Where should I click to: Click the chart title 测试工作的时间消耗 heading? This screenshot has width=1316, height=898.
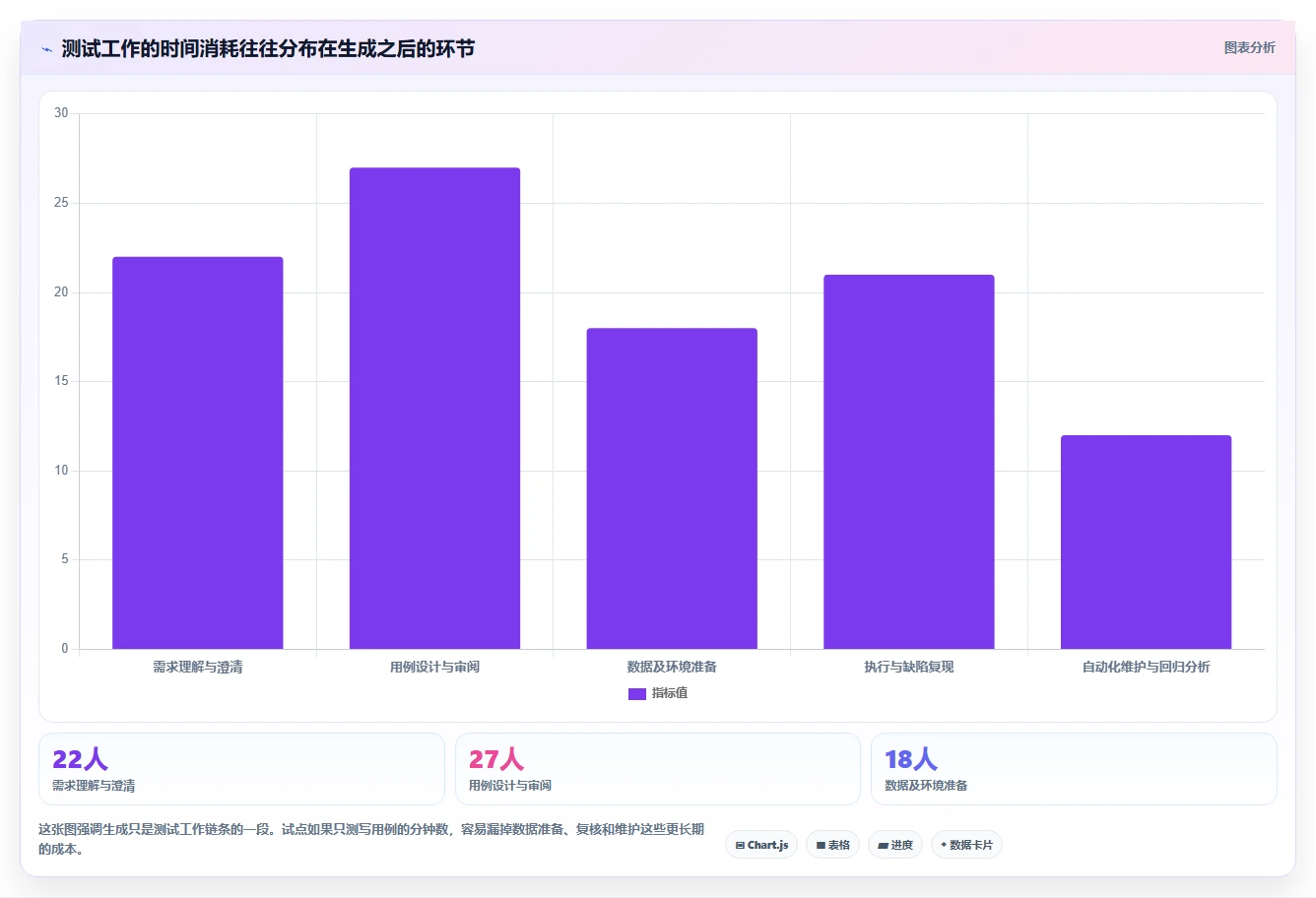coord(268,48)
